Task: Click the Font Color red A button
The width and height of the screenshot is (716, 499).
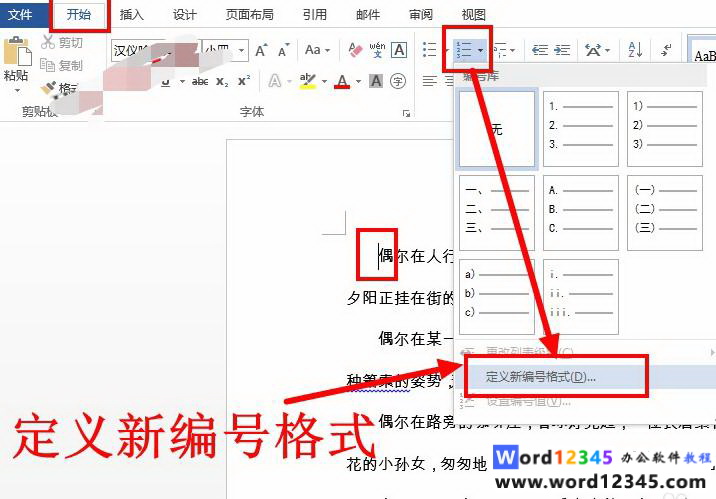Action: [342, 81]
